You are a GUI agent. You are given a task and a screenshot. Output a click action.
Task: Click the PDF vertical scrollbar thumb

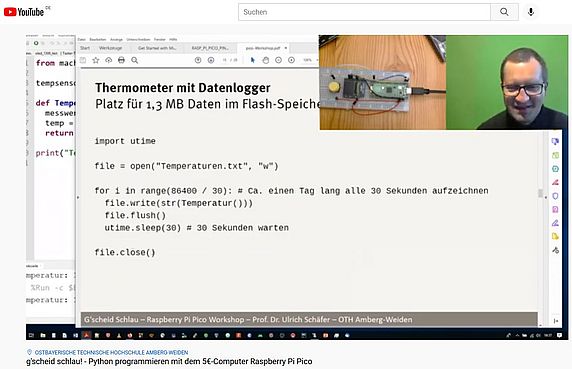[x=540, y=193]
